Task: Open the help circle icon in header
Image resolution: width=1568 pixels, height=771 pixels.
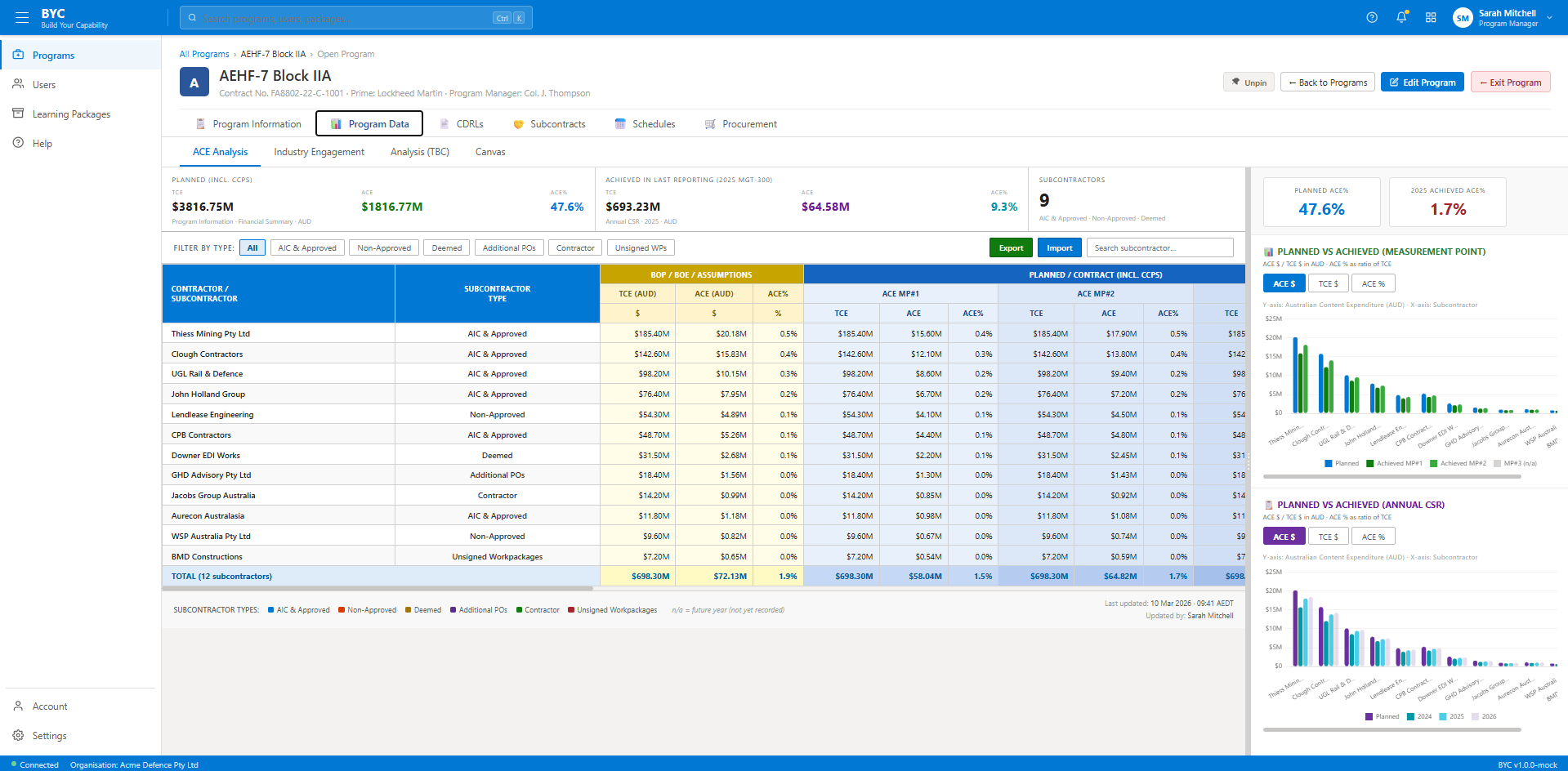Action: point(1372,17)
